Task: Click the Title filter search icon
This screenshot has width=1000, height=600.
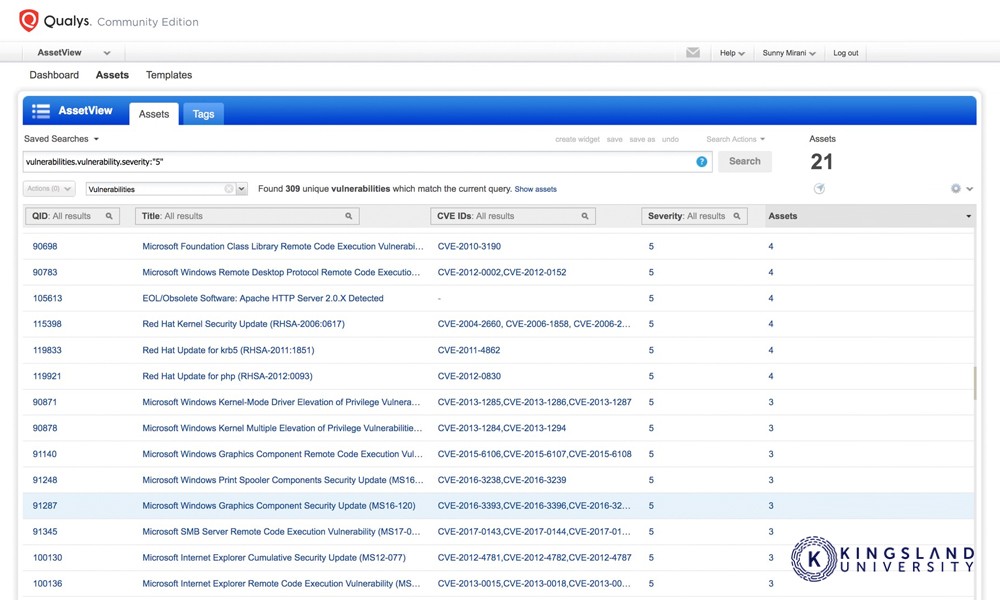Action: (x=349, y=216)
